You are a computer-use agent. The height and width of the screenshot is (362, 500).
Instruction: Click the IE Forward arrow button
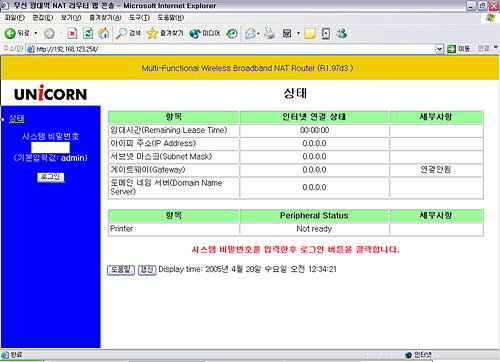click(49, 33)
